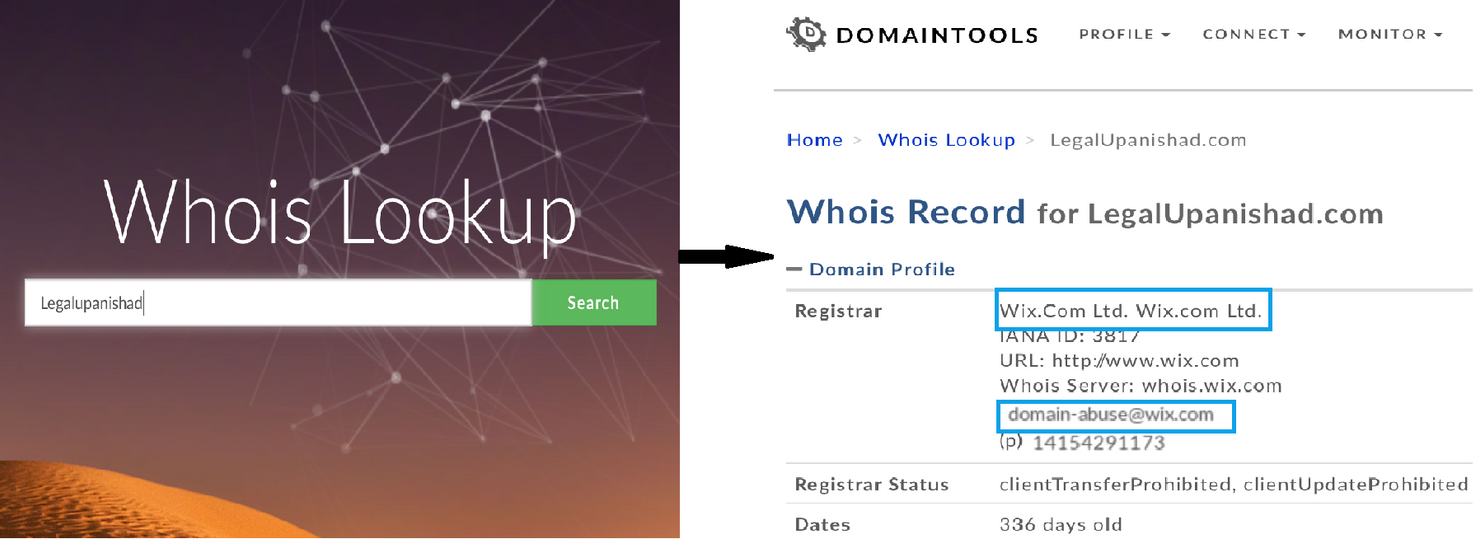Click the Whois Lookup hero title
The width and height of the screenshot is (1480, 539).
(340, 215)
